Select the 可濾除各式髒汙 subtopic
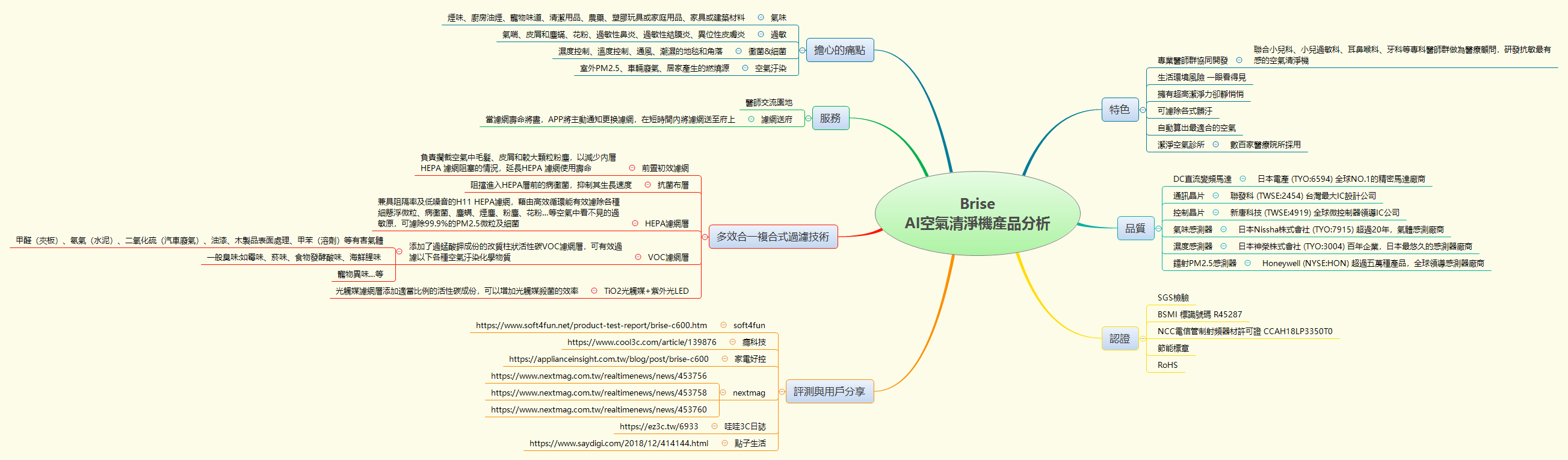 (x=1185, y=111)
